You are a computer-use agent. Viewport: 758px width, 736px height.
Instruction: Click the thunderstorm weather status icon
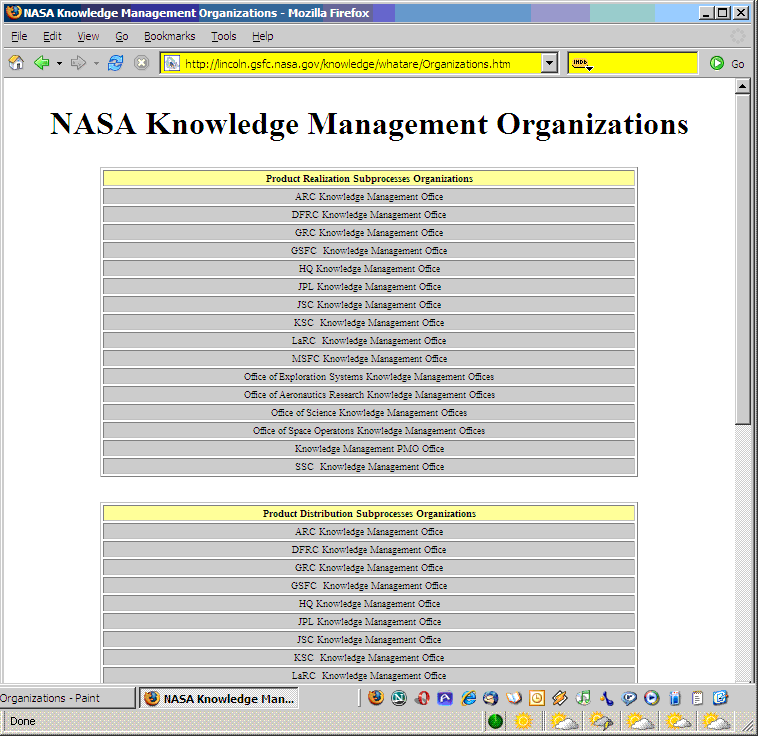[602, 721]
